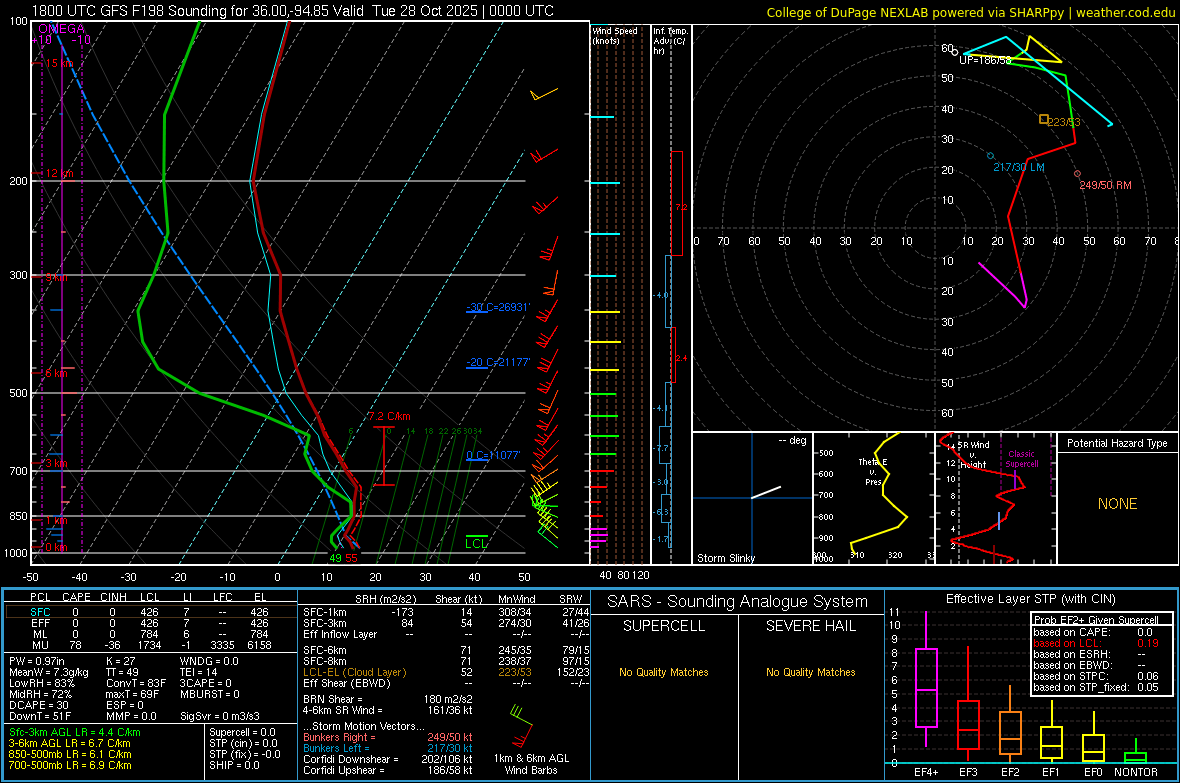1180x783 pixels.
Task: Click the Corfidi Downshear = 202/106 kt line
Action: click(x=388, y=759)
